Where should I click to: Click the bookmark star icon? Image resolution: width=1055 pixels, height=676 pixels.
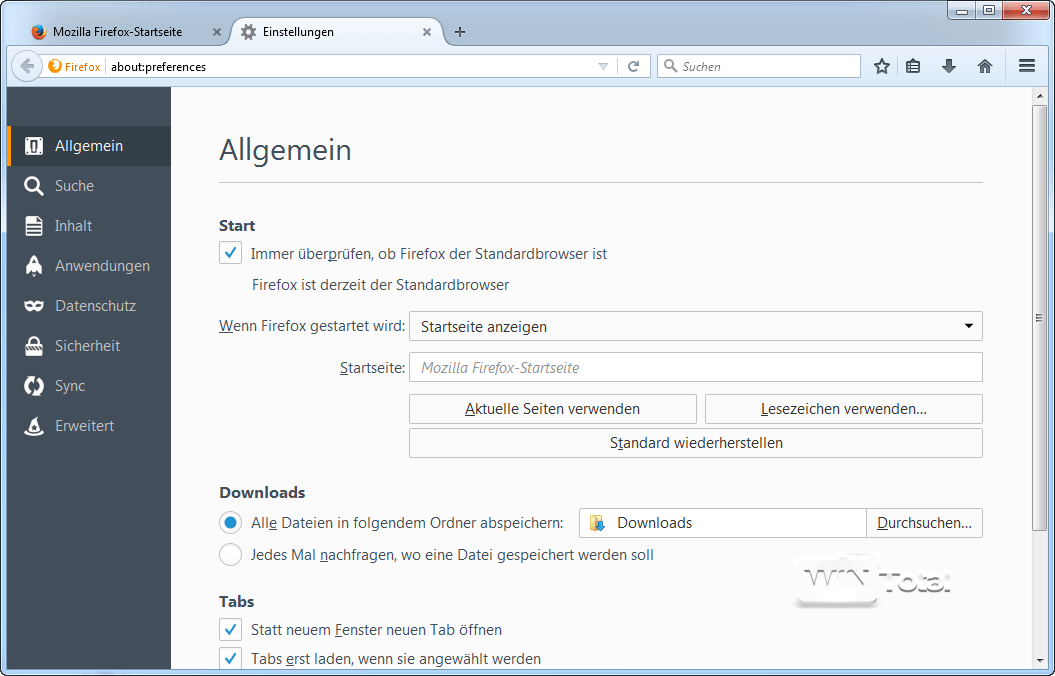tap(881, 66)
